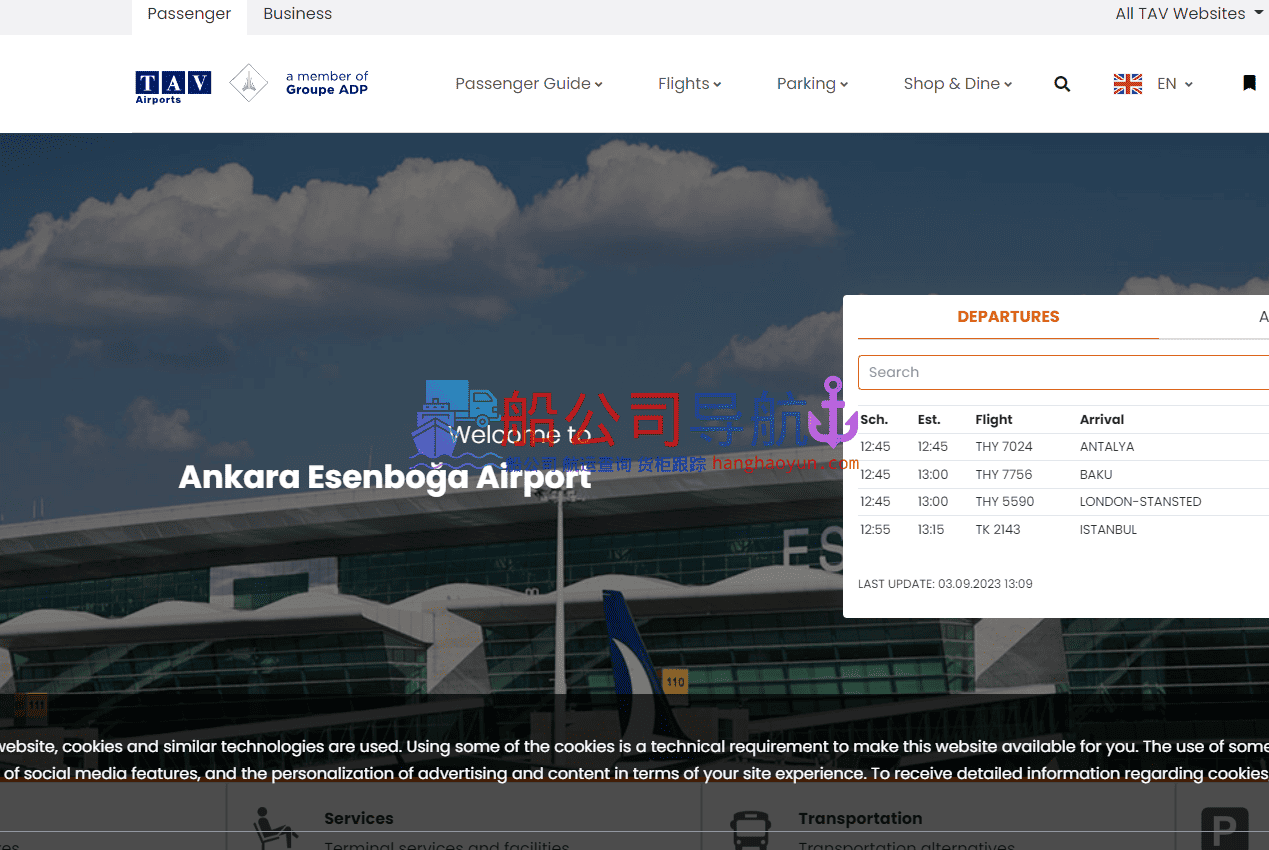This screenshot has height=850, width=1269.
Task: Open the site search magnifier icon
Action: 1062,84
